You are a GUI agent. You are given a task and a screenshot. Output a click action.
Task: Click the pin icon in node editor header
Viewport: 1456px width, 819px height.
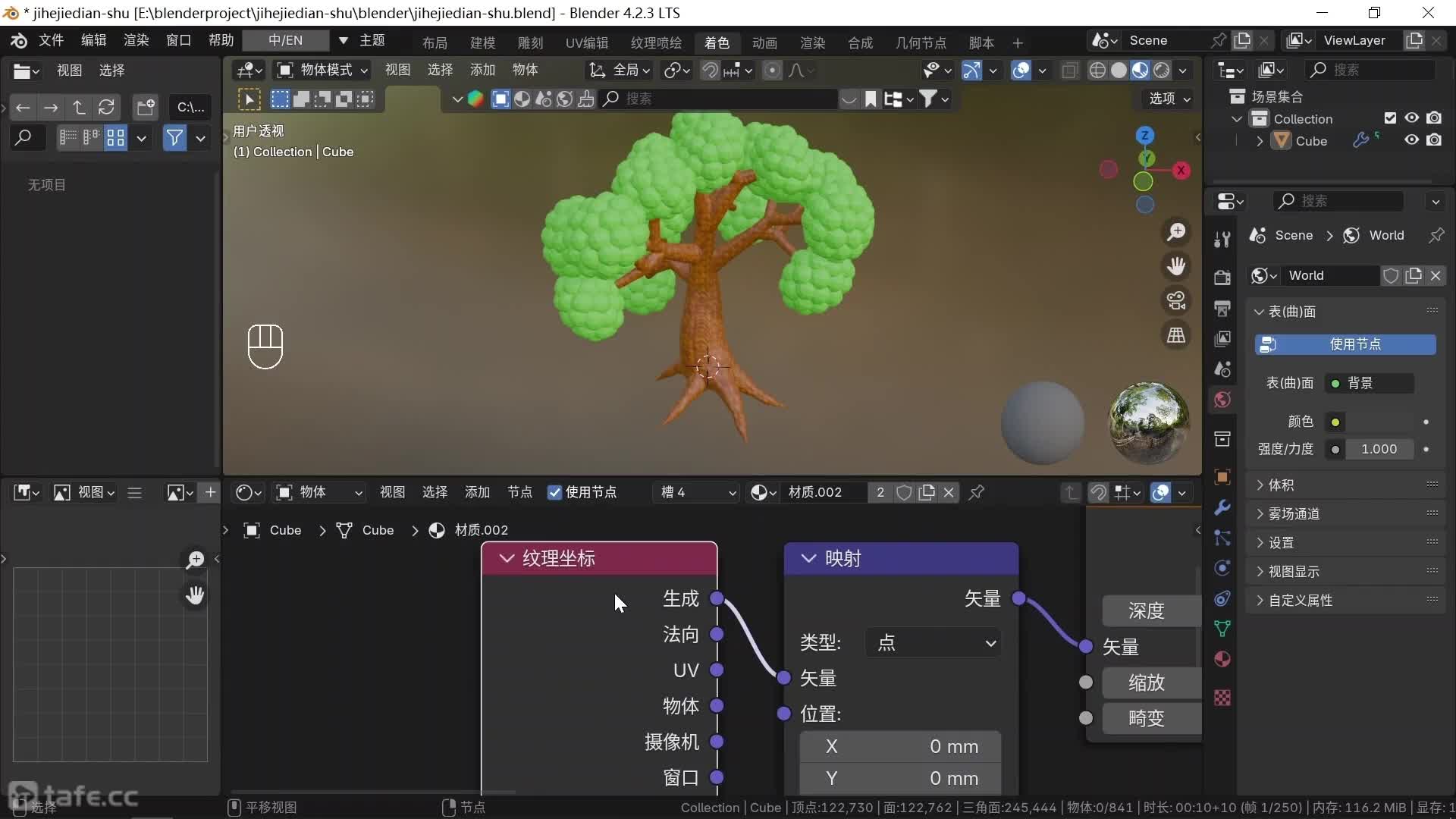[x=977, y=492]
